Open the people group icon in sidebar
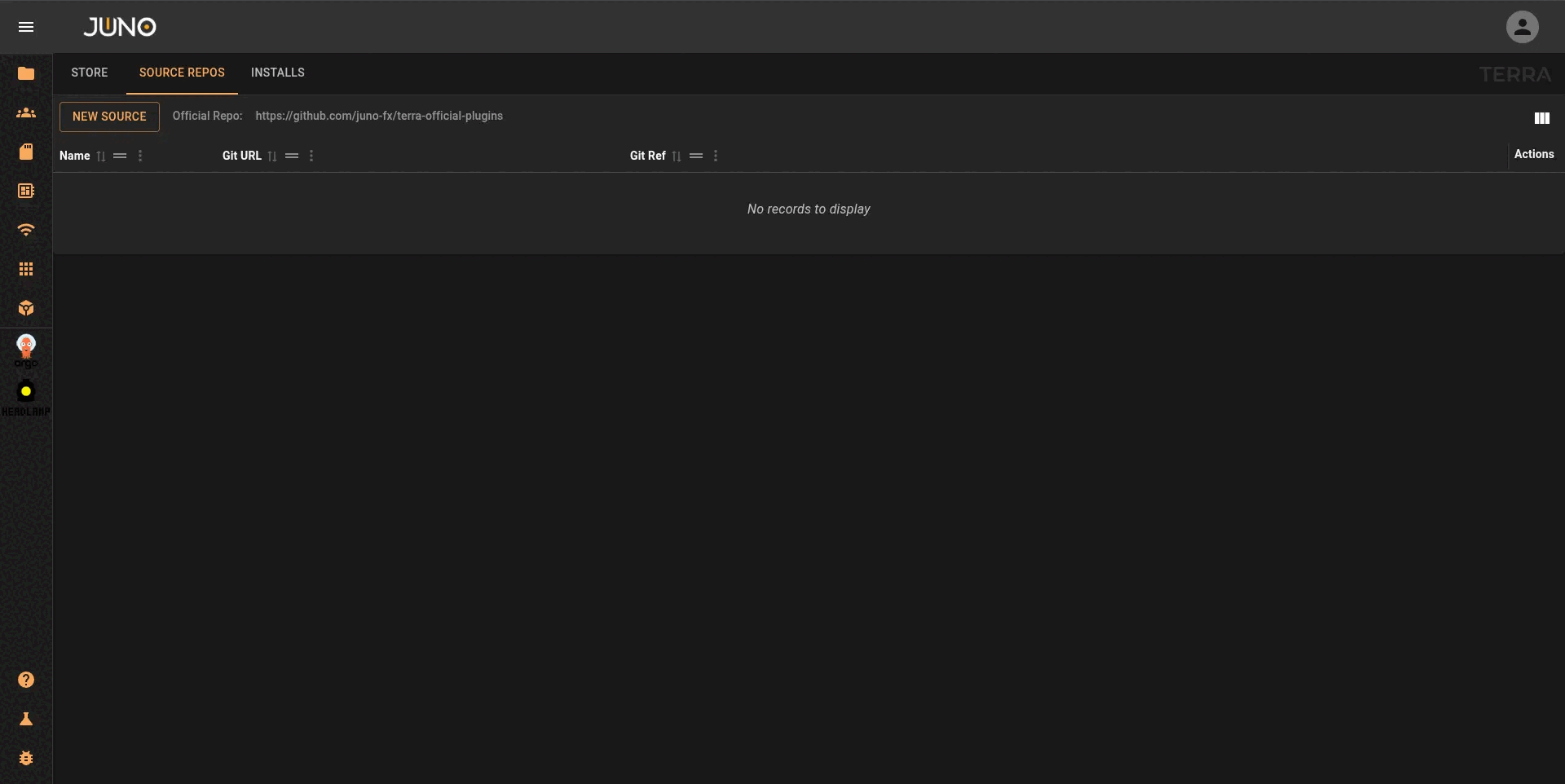Screen dimensions: 1565x784 (x=26, y=112)
